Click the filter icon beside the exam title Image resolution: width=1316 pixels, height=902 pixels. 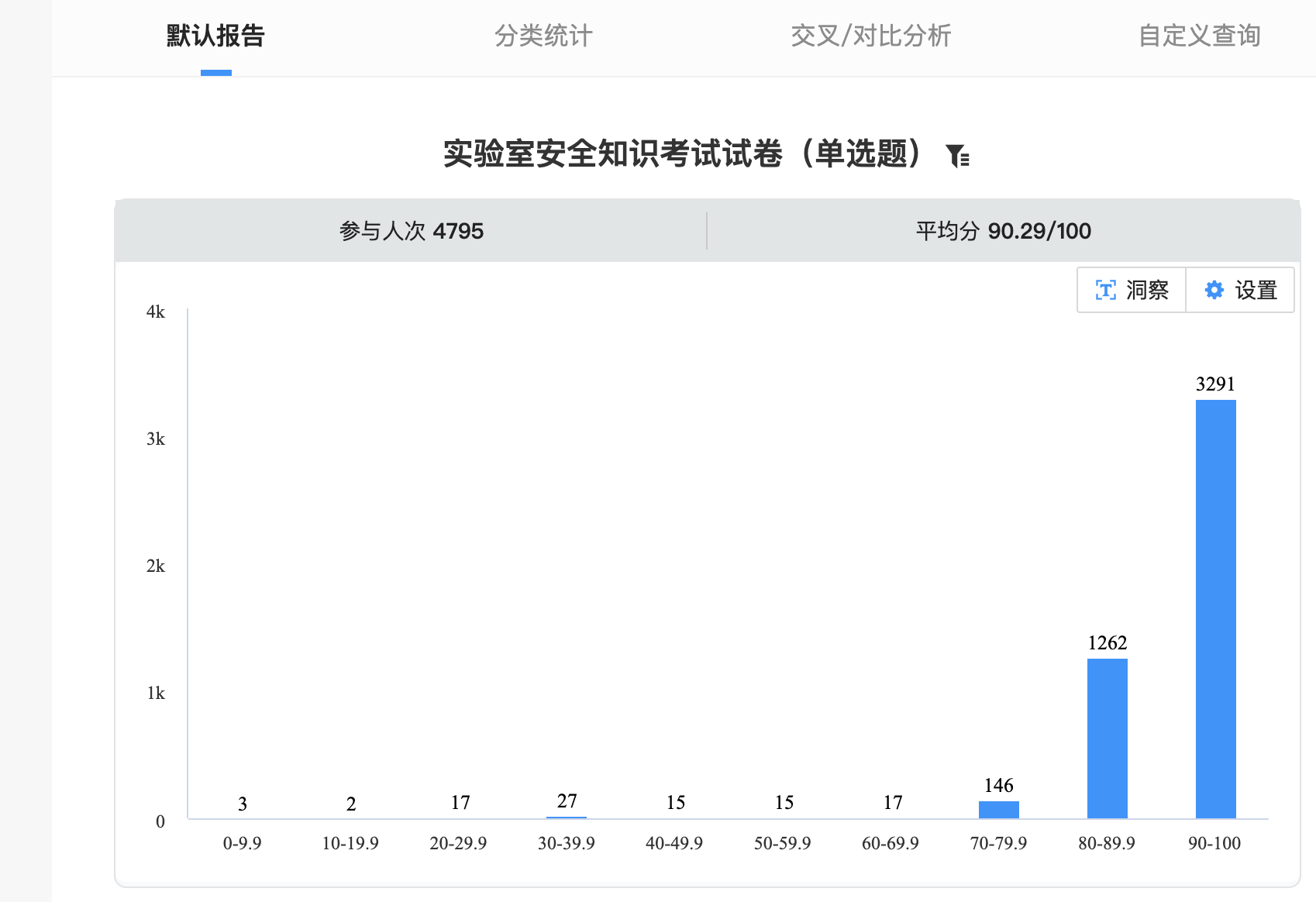[958, 156]
